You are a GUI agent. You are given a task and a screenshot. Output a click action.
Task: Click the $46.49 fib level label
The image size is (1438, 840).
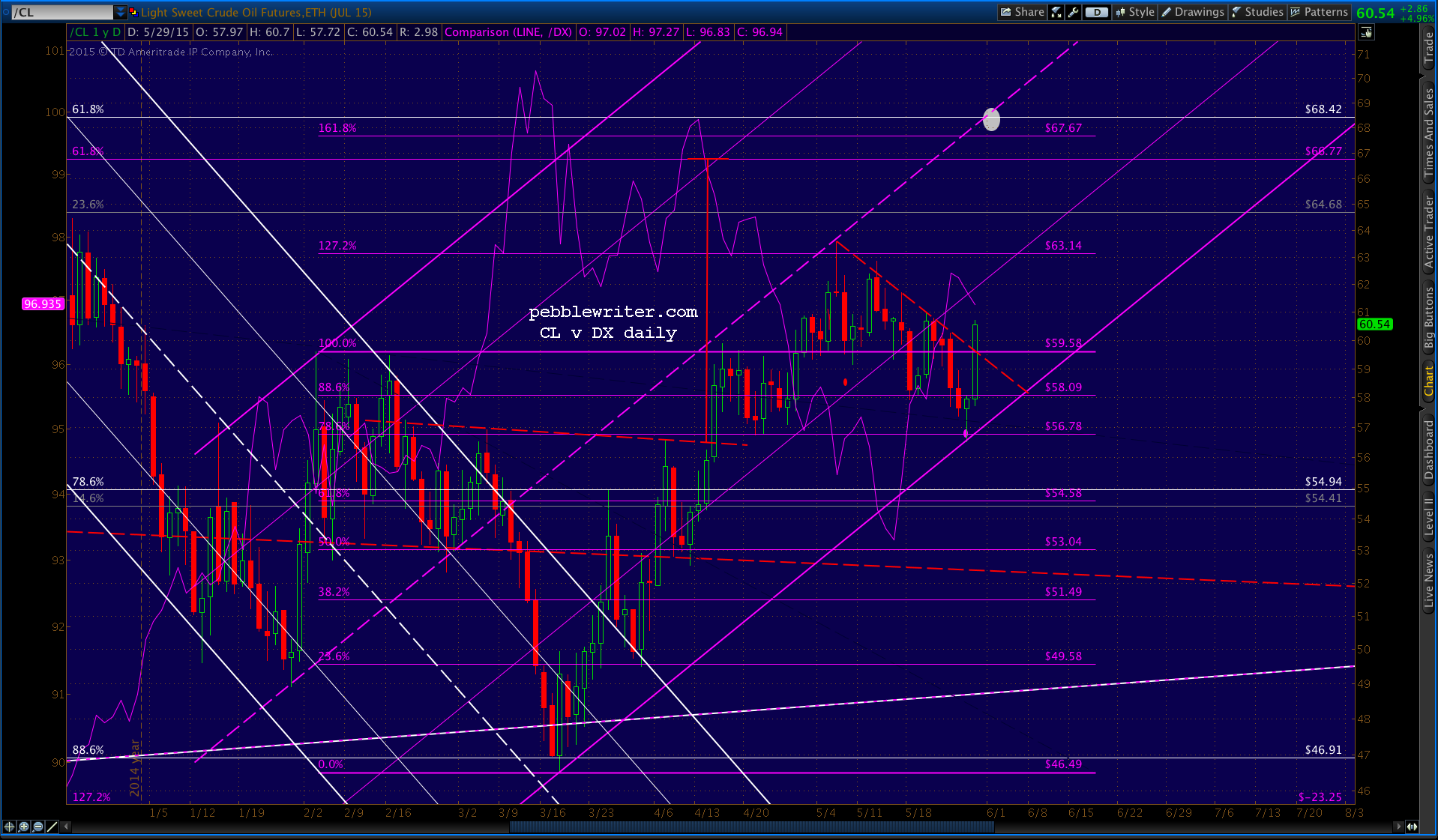pos(1063,764)
